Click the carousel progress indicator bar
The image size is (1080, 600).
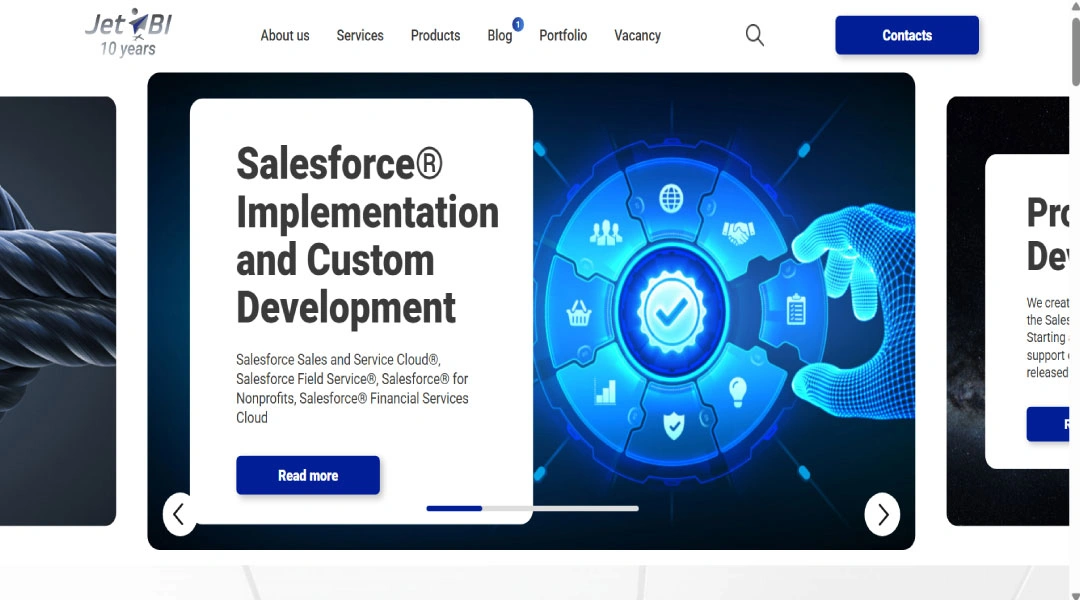[x=532, y=508]
